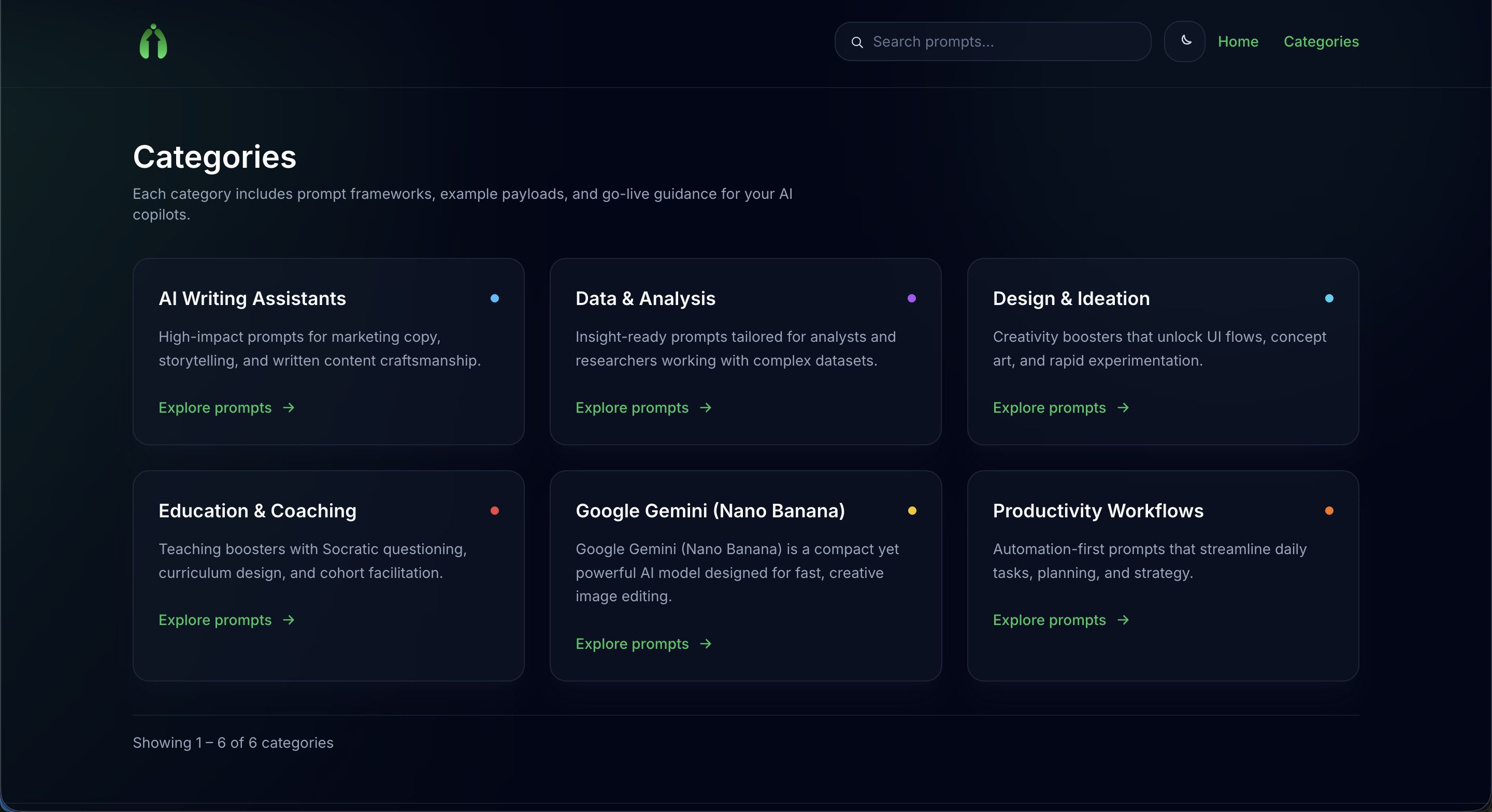Click arrow icon in Google Gemini card
The image size is (1492, 812).
click(706, 644)
